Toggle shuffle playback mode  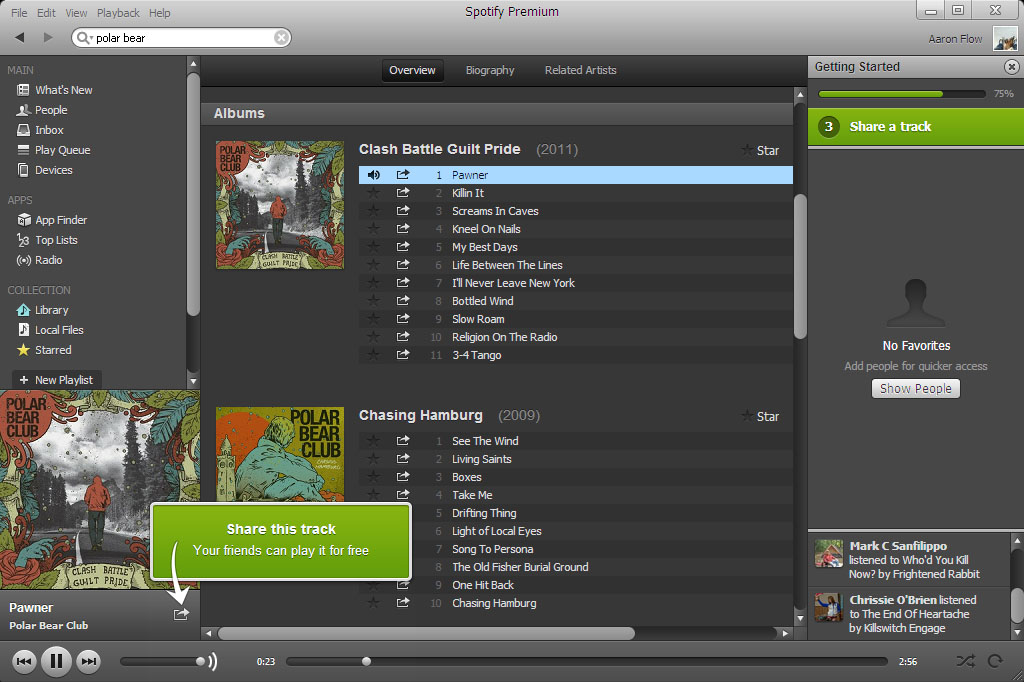(964, 661)
